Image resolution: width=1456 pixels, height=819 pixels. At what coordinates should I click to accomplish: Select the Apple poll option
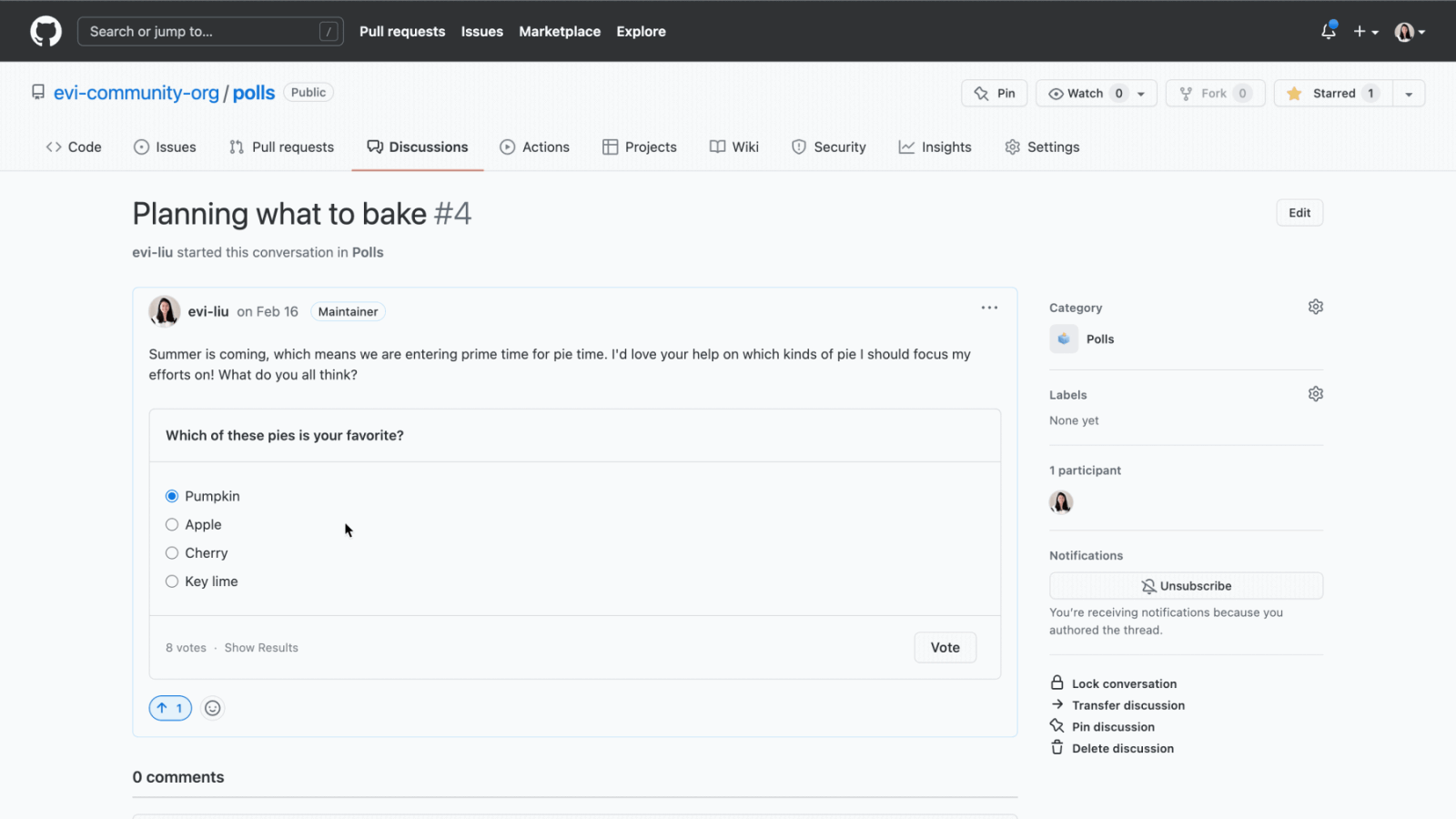pos(171,524)
